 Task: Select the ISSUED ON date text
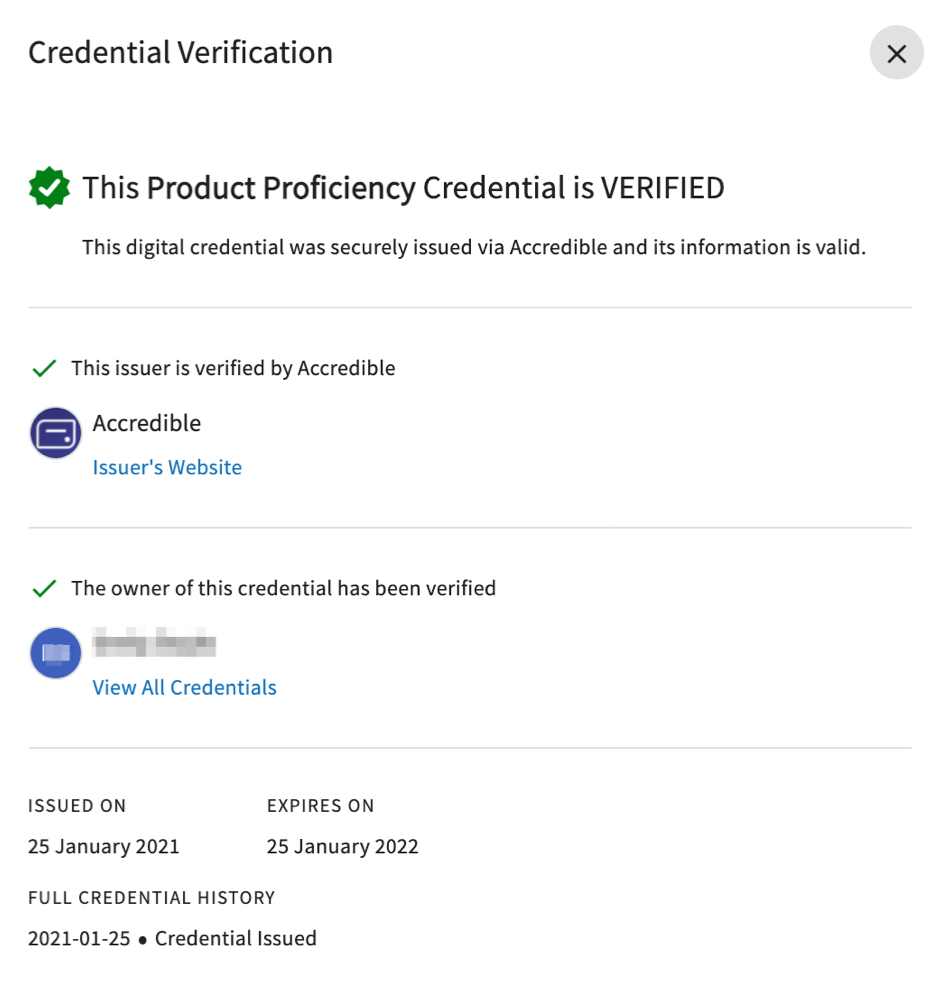click(103, 846)
